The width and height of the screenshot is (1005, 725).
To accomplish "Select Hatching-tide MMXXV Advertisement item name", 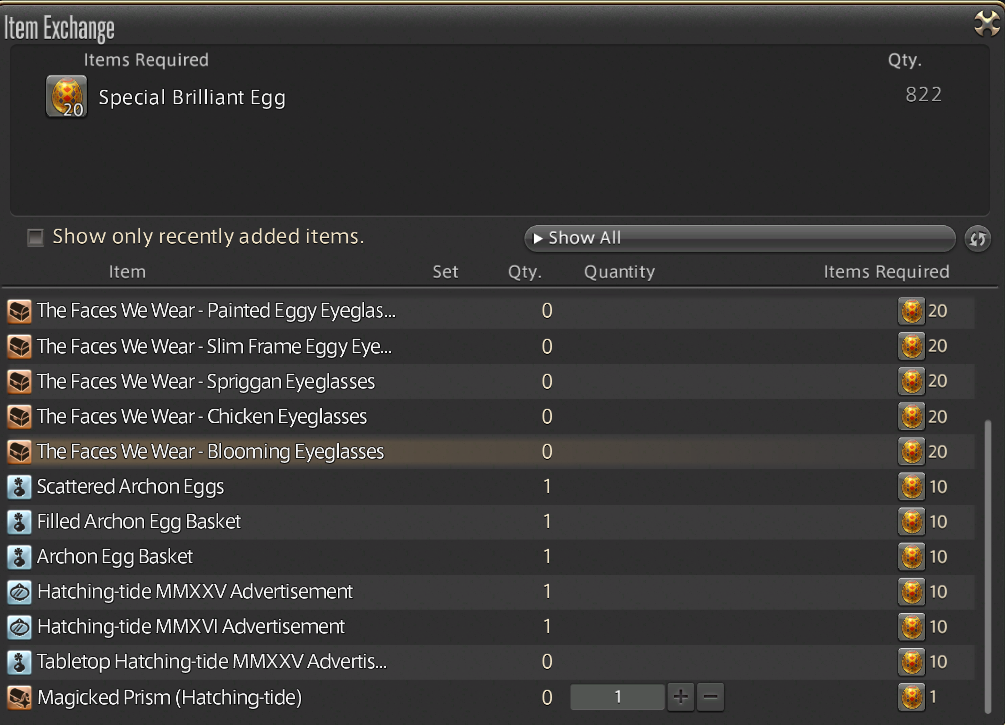I will point(195,592).
